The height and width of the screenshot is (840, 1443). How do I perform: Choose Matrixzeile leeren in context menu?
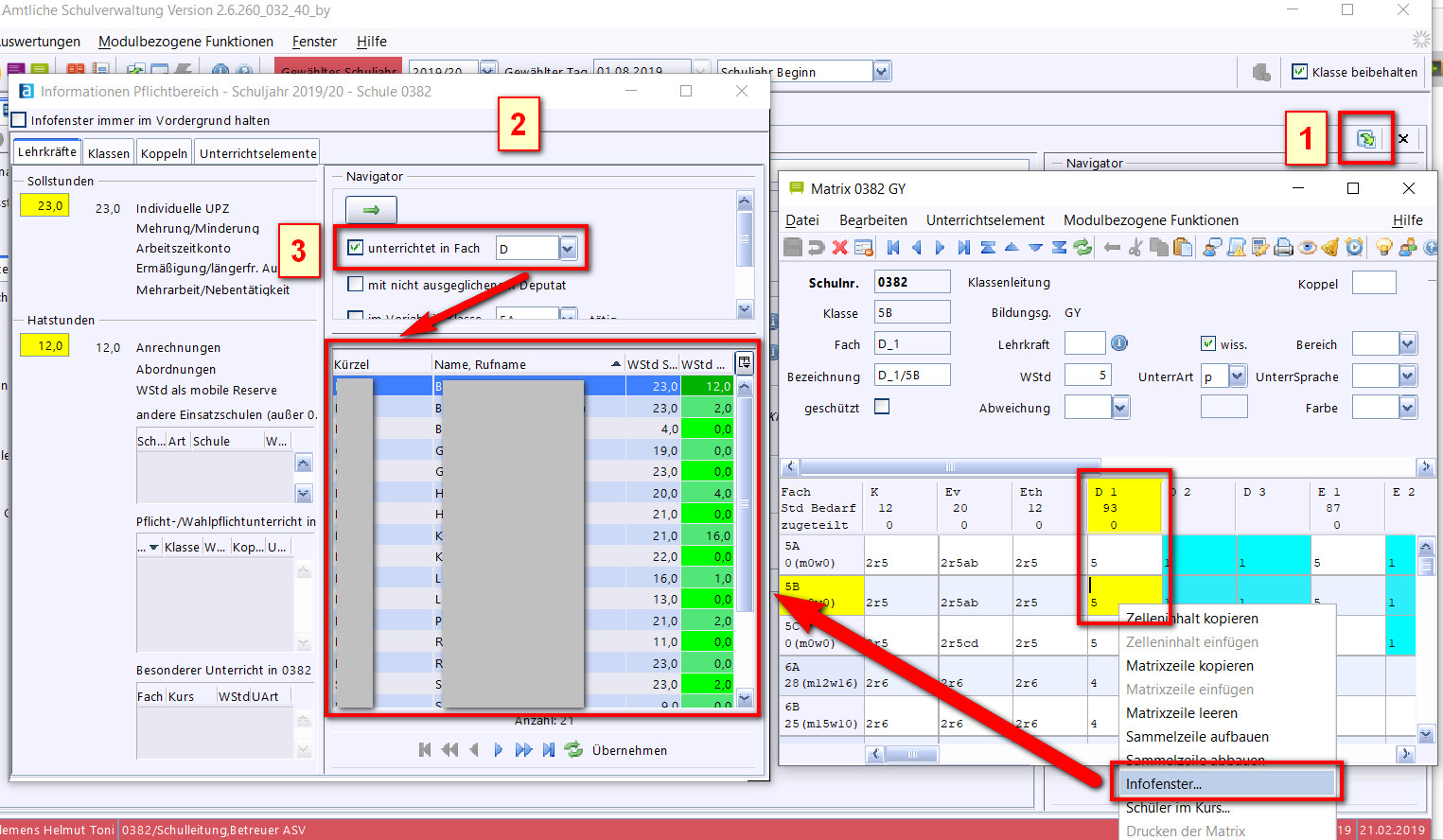click(x=1182, y=712)
